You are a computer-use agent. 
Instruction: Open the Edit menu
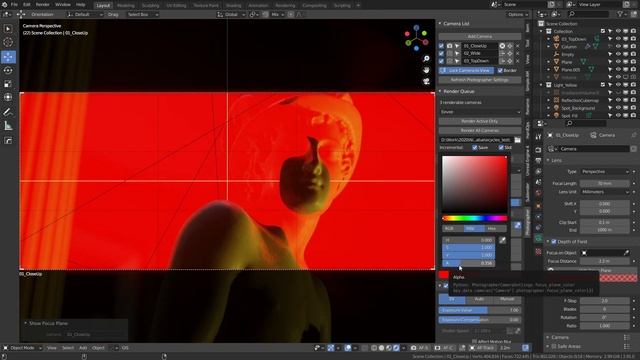click(27, 5)
